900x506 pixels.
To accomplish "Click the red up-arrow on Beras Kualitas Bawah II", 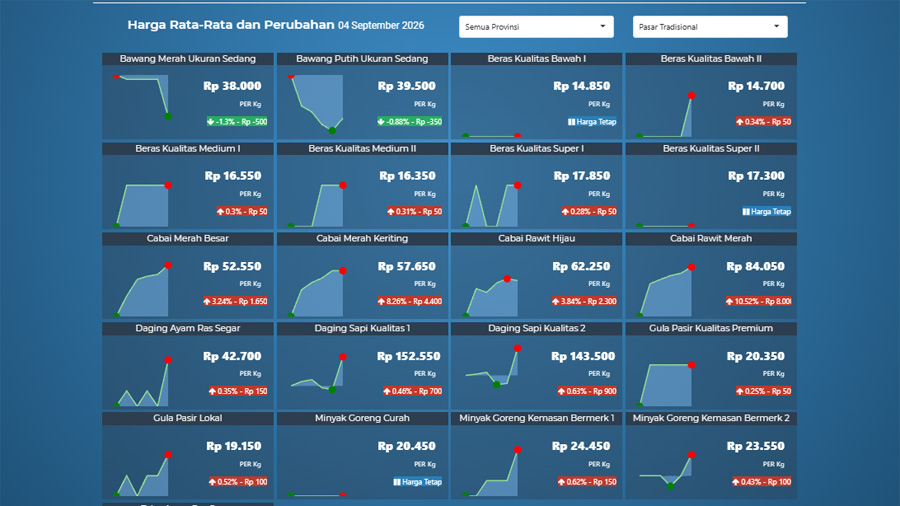I will pyautogui.click(x=740, y=122).
